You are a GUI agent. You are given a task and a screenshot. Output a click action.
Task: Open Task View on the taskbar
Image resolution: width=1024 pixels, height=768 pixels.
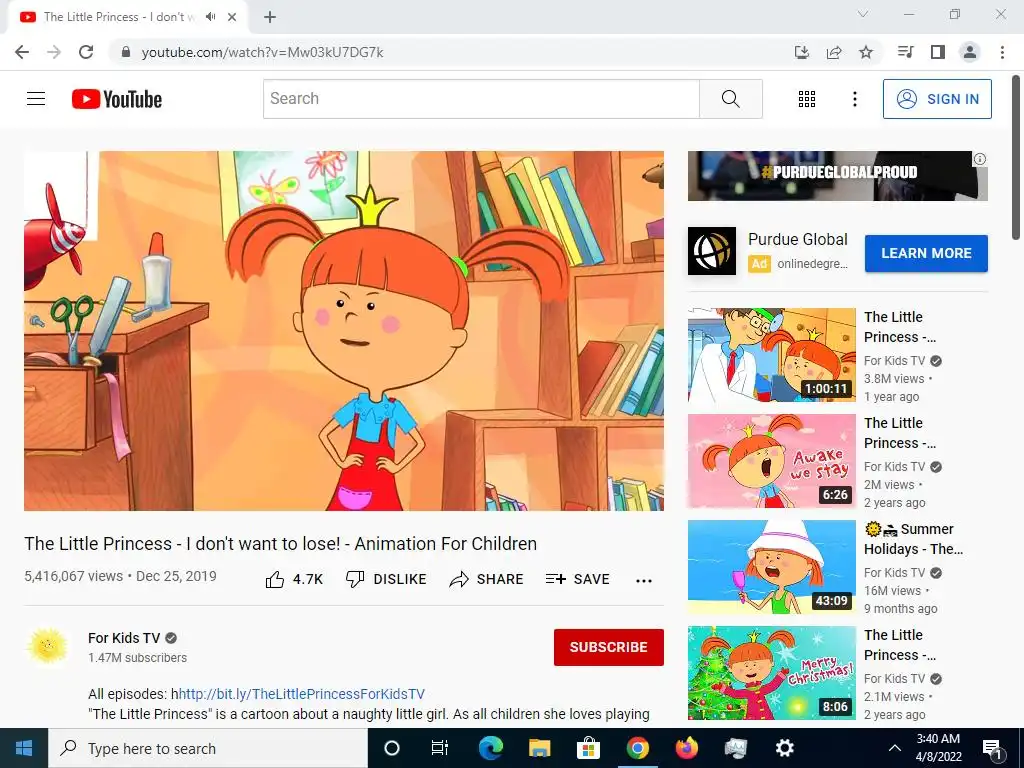pos(440,748)
